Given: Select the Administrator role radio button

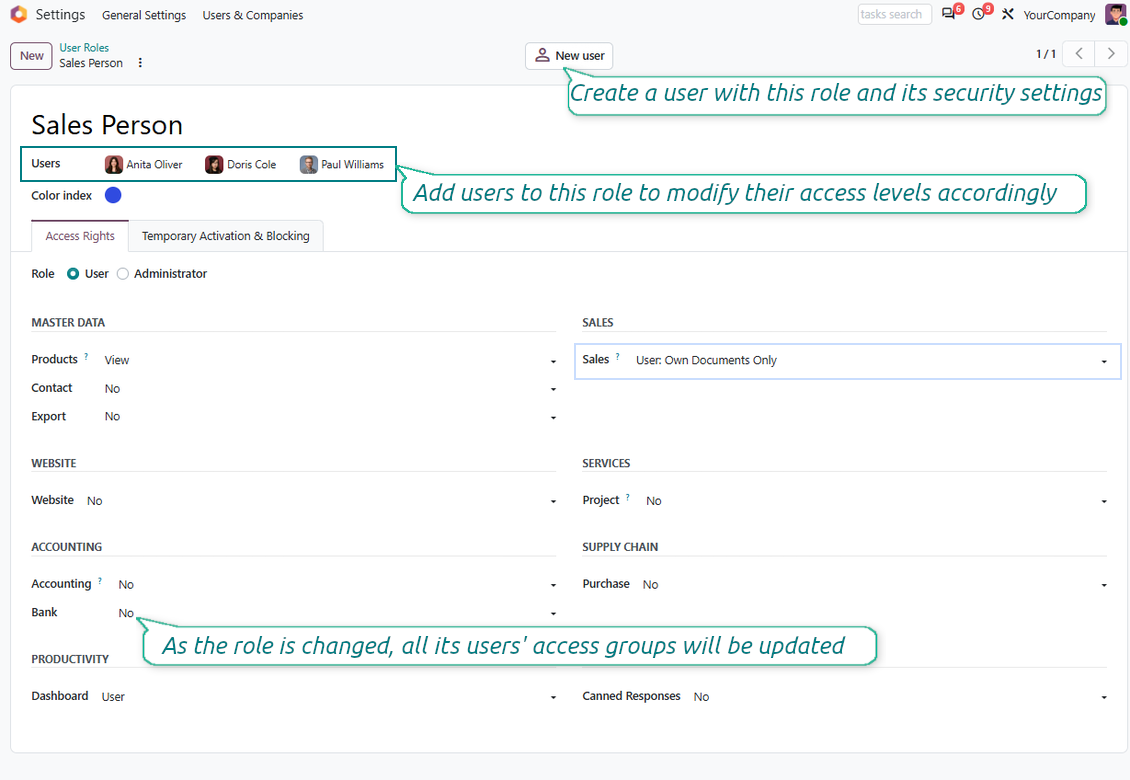Looking at the screenshot, I should pyautogui.click(x=123, y=274).
